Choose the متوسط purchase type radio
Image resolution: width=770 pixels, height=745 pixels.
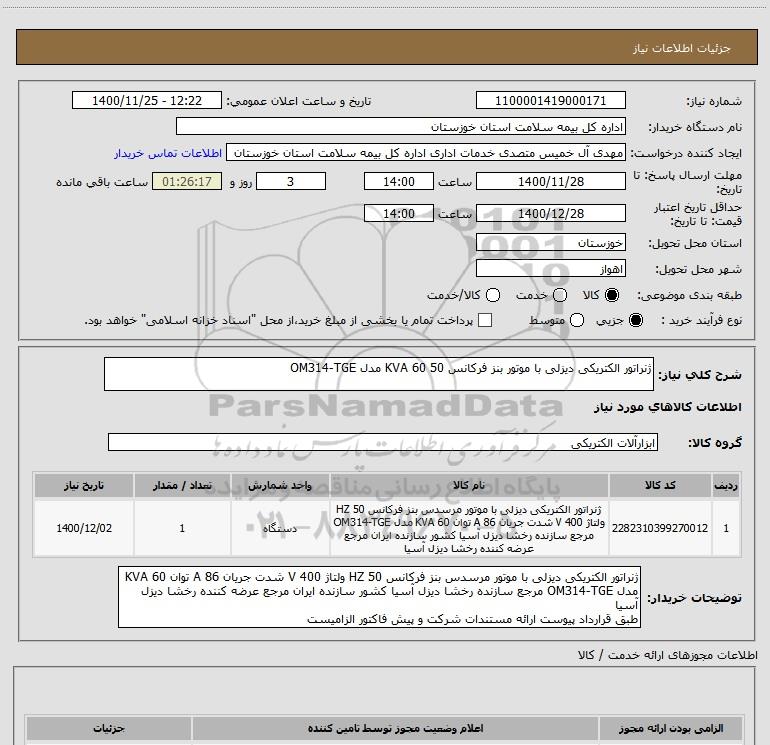[577, 320]
